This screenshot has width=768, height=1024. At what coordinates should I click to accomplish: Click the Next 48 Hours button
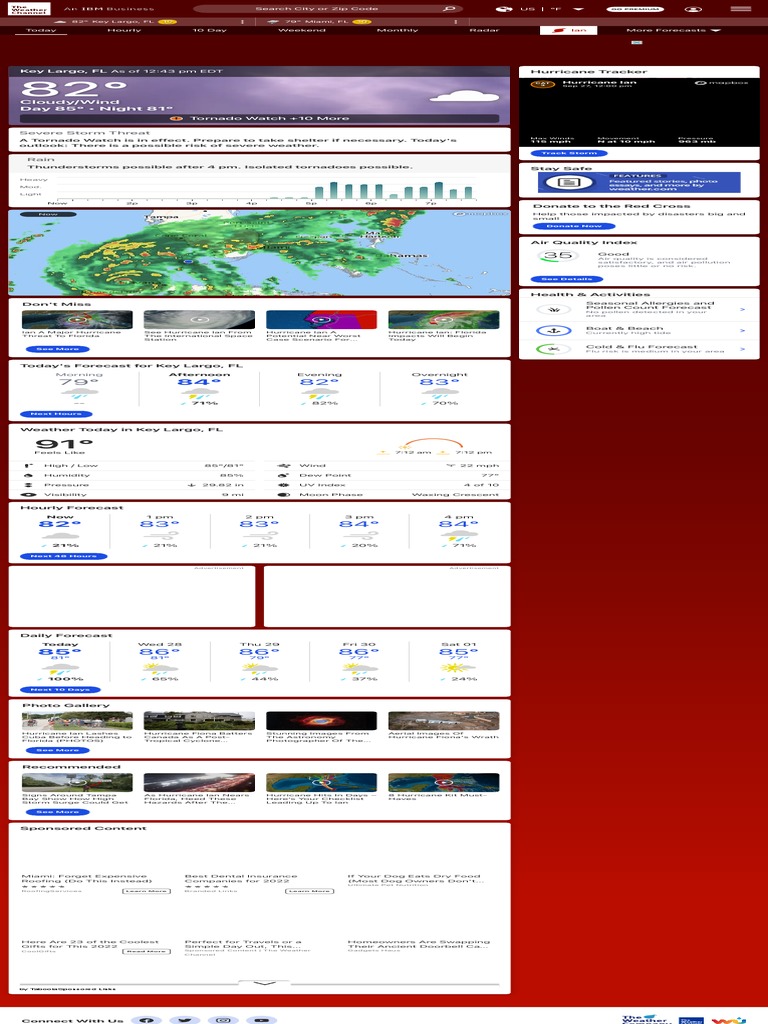click(63, 556)
